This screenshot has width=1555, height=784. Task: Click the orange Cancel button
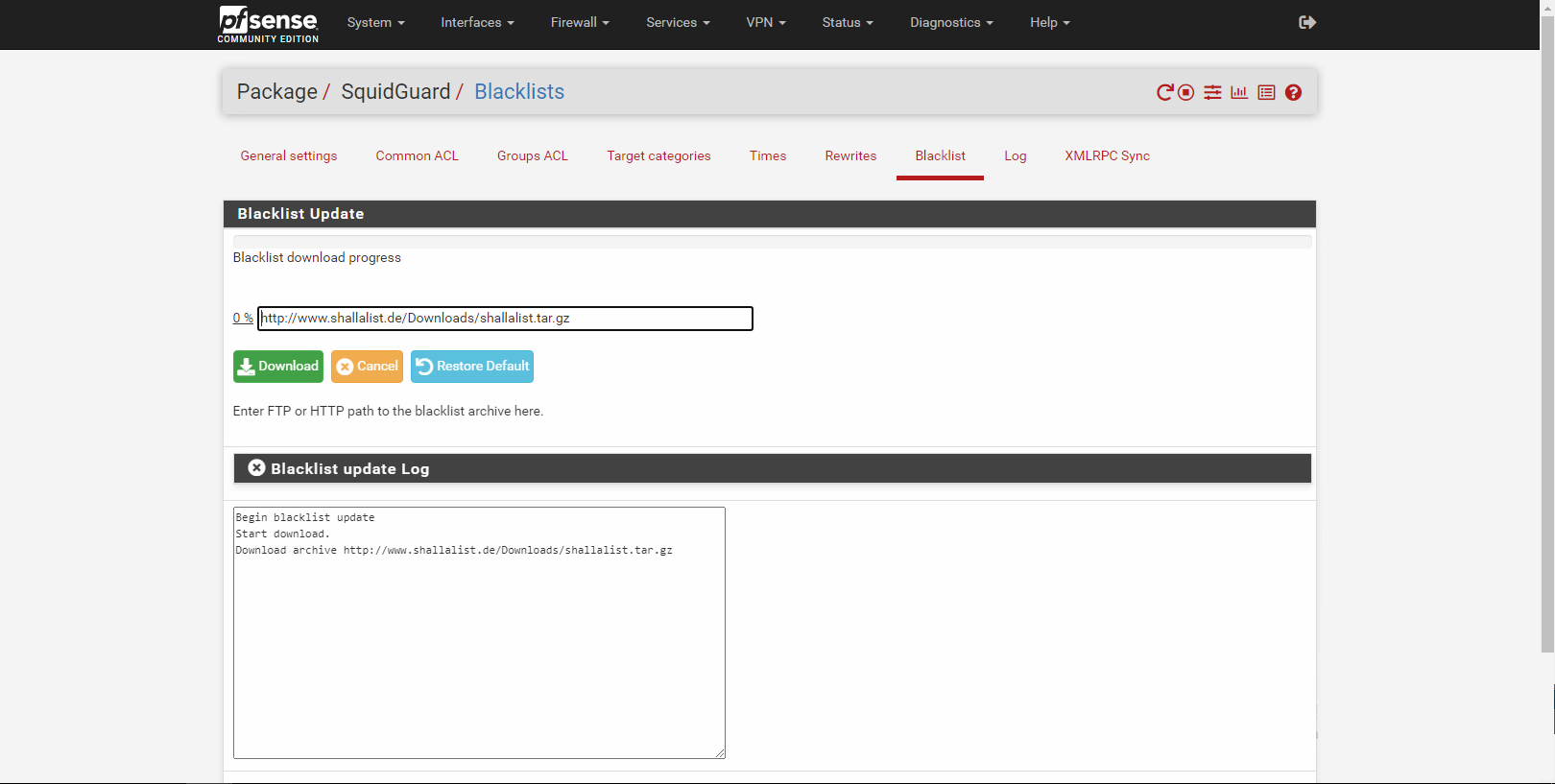click(x=367, y=367)
